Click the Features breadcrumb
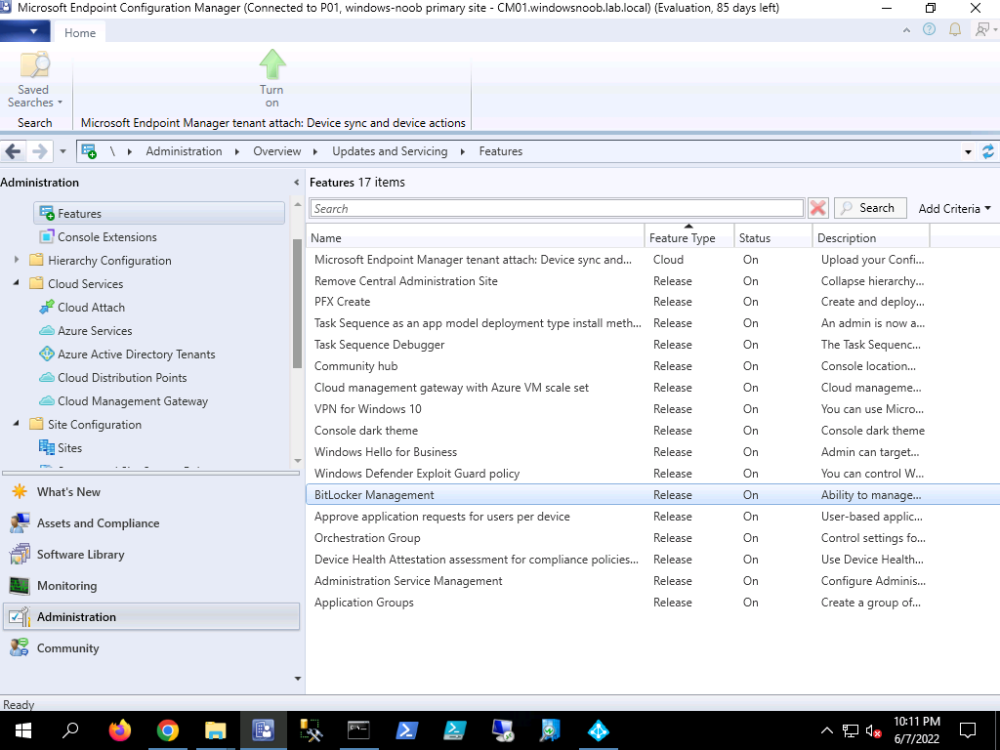1000x750 pixels. click(501, 151)
